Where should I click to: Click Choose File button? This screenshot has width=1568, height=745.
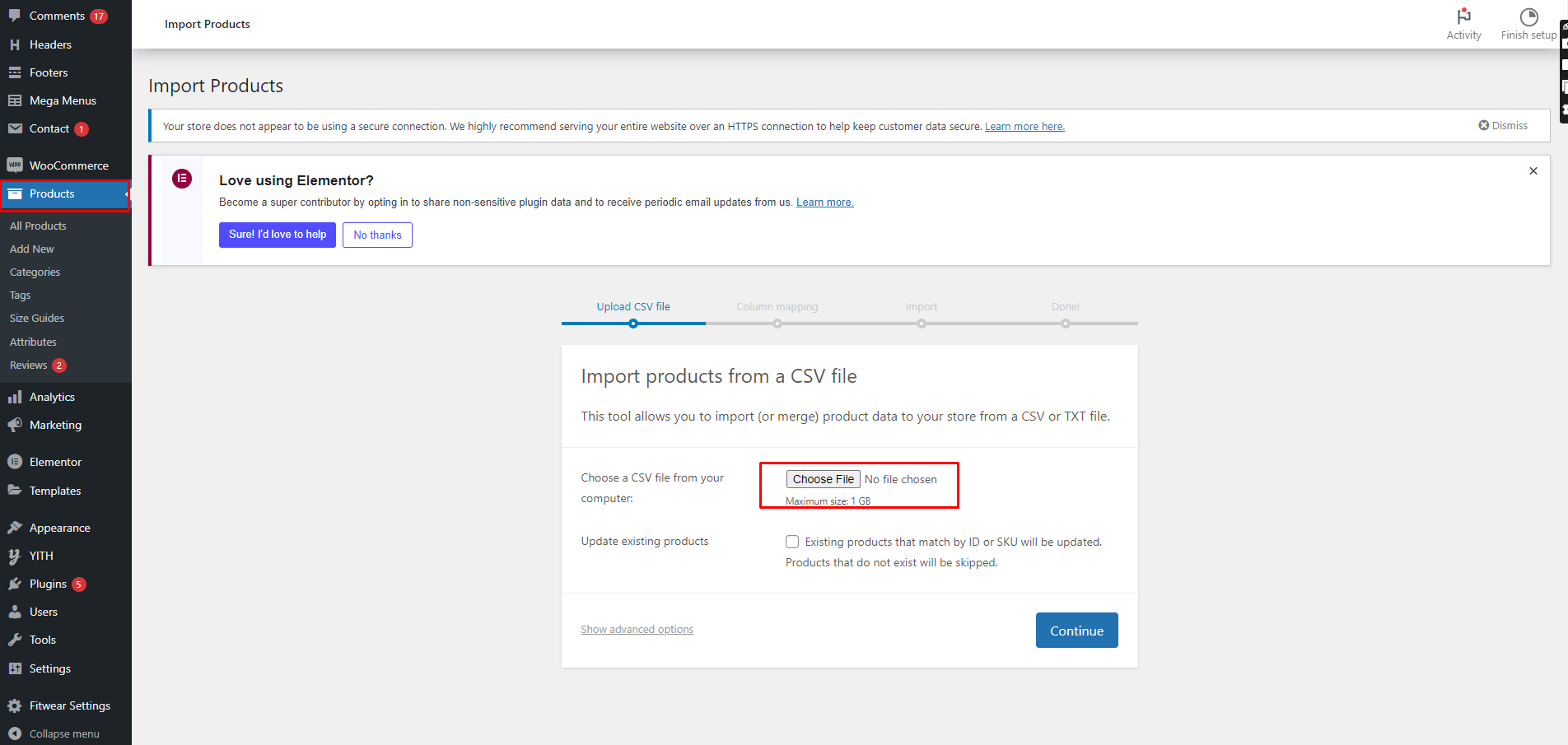824,479
